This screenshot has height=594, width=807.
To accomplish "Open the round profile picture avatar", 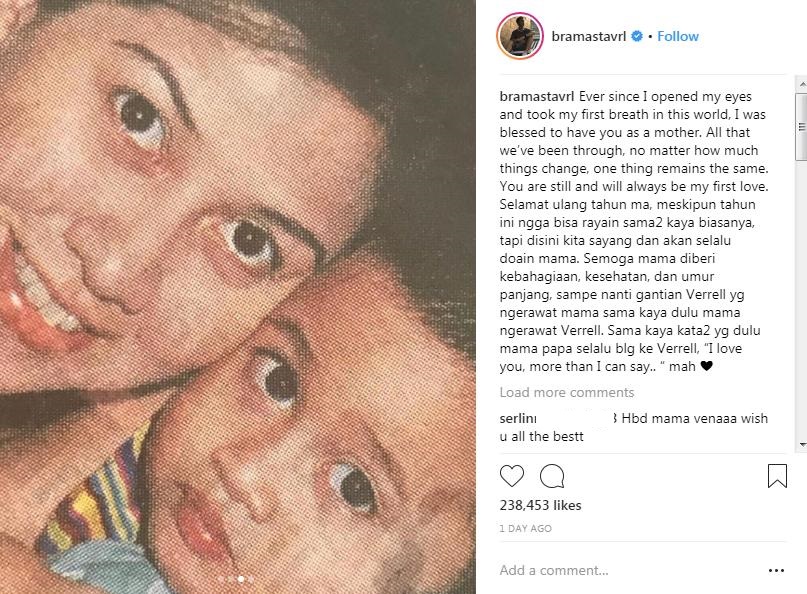I will pos(520,37).
